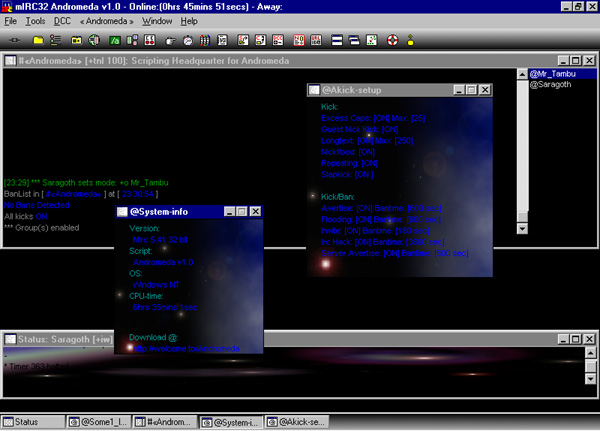Click 'No Bans Detected' in channel window
The height and width of the screenshot is (431, 600).
37,205
